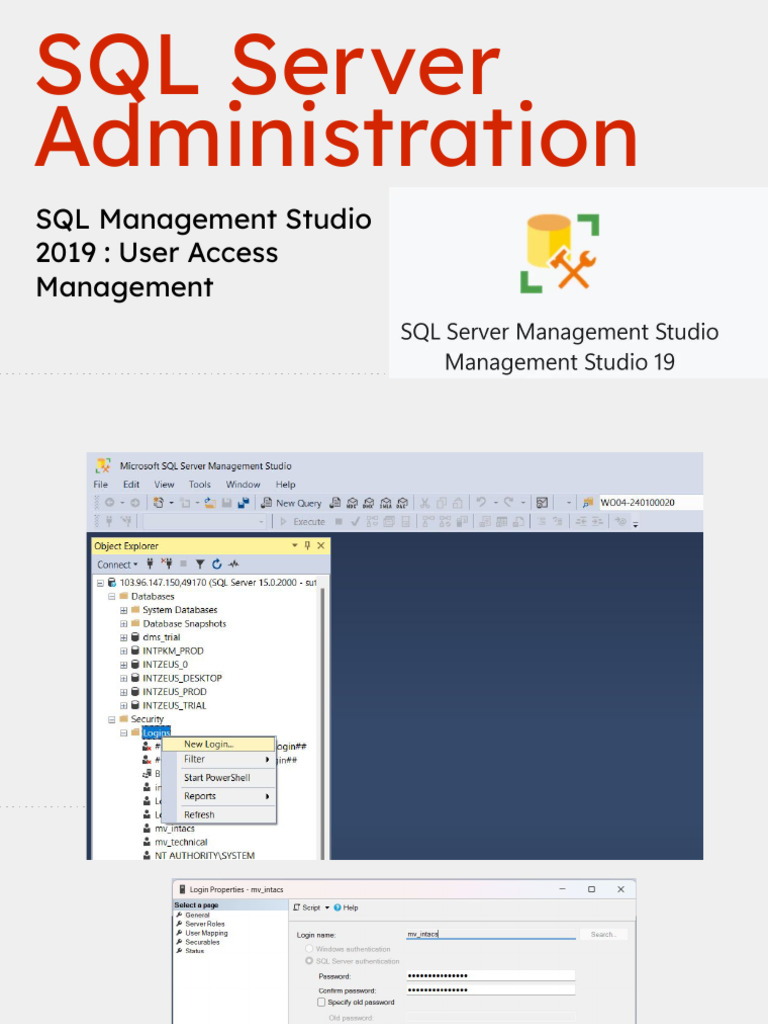This screenshot has width=768, height=1024.
Task: Click the XMLA Query toolbar icon
Action: (386, 503)
